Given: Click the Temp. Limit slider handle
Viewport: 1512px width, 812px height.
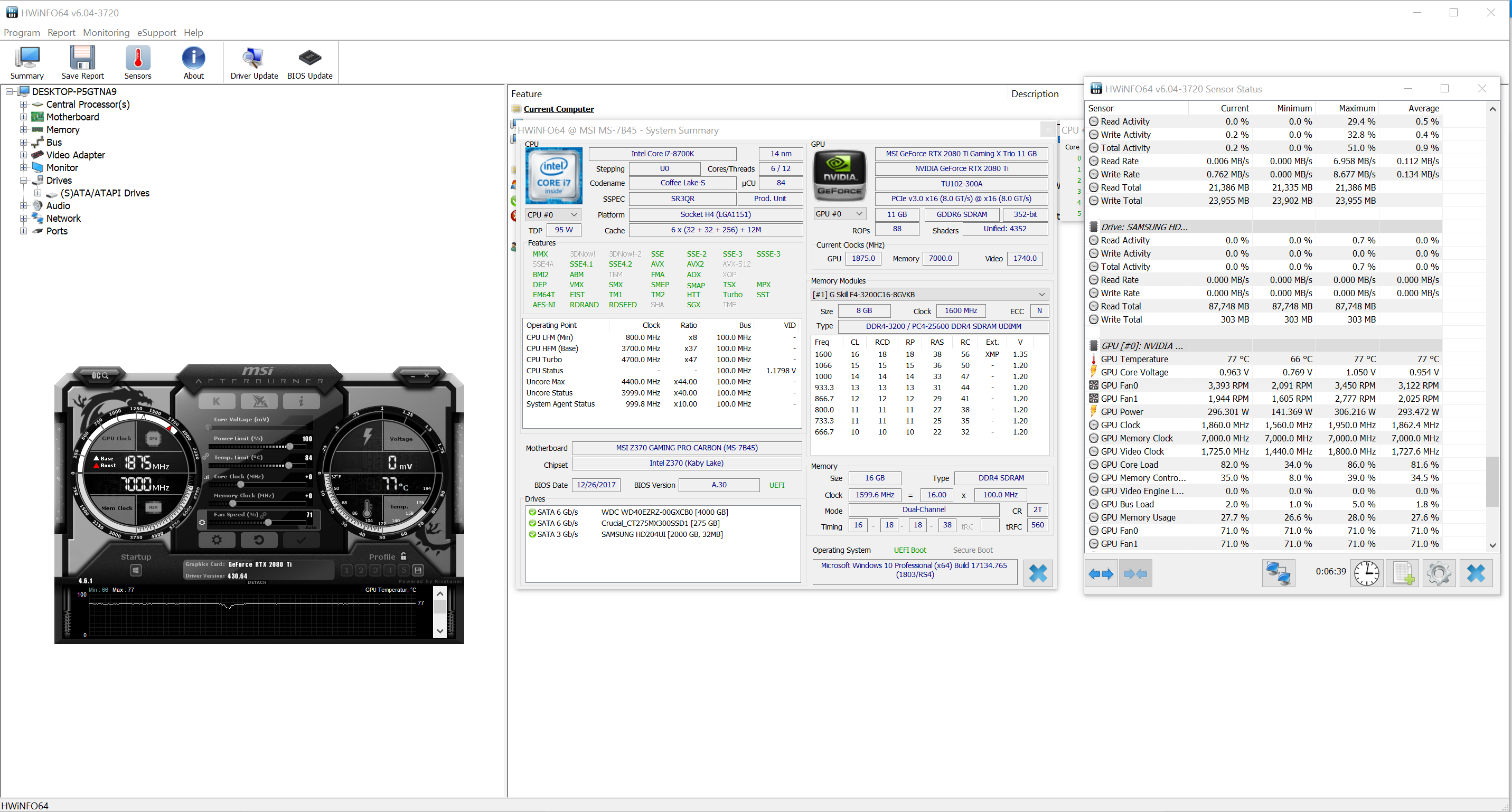Looking at the screenshot, I should click(288, 465).
